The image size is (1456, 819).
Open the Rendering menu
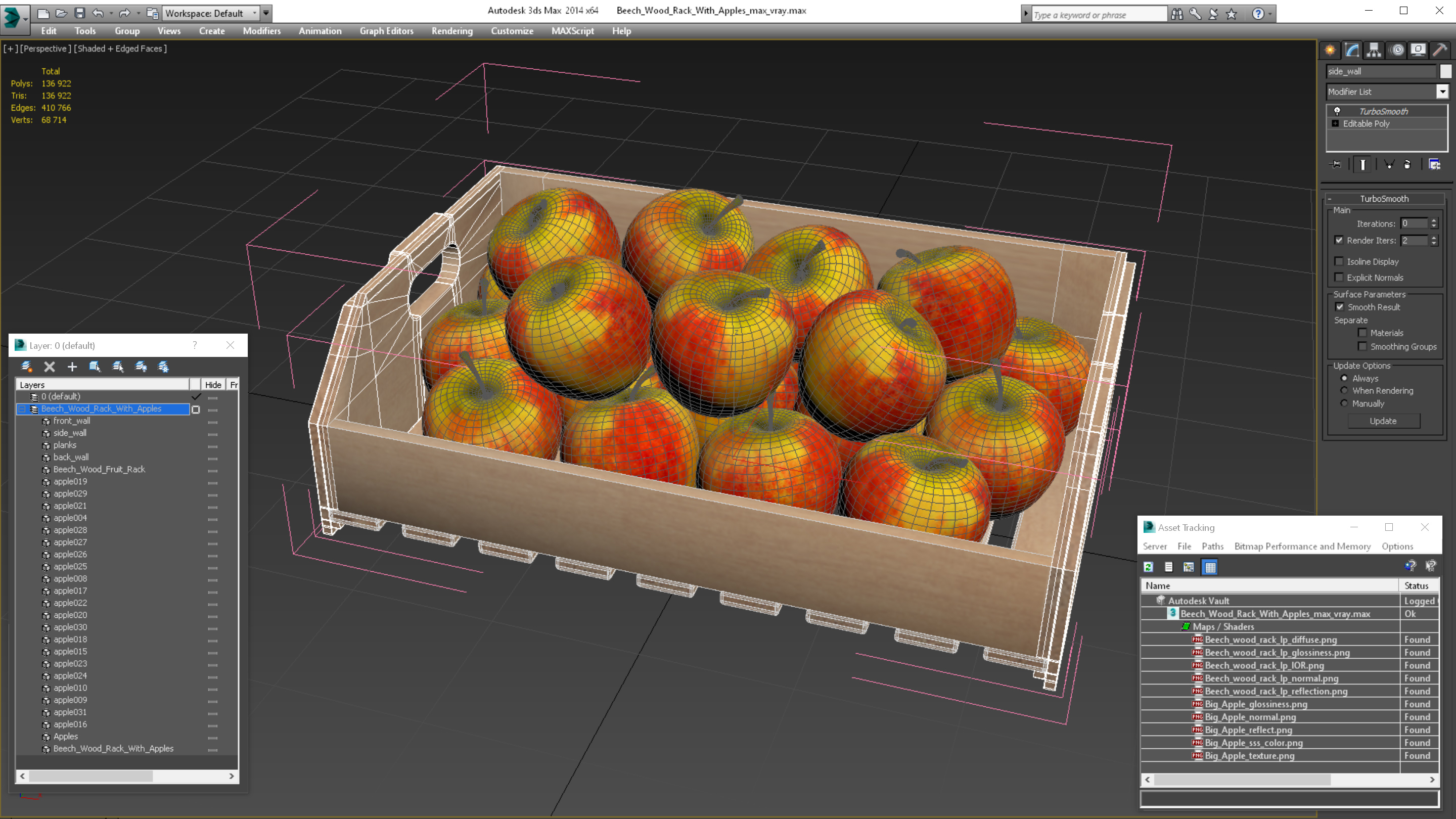pyautogui.click(x=451, y=31)
